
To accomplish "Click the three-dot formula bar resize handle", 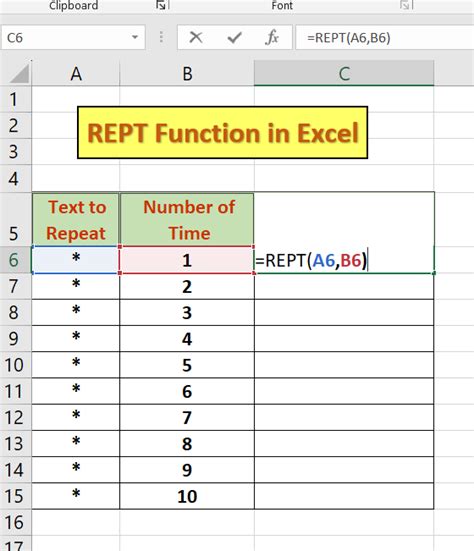I will point(161,37).
